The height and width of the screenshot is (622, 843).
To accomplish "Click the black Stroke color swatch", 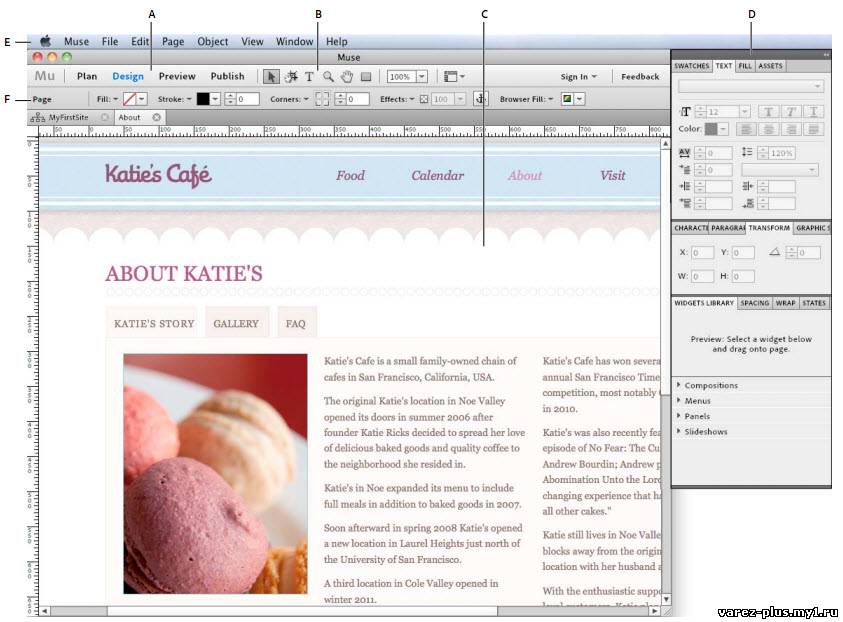I will pos(203,99).
